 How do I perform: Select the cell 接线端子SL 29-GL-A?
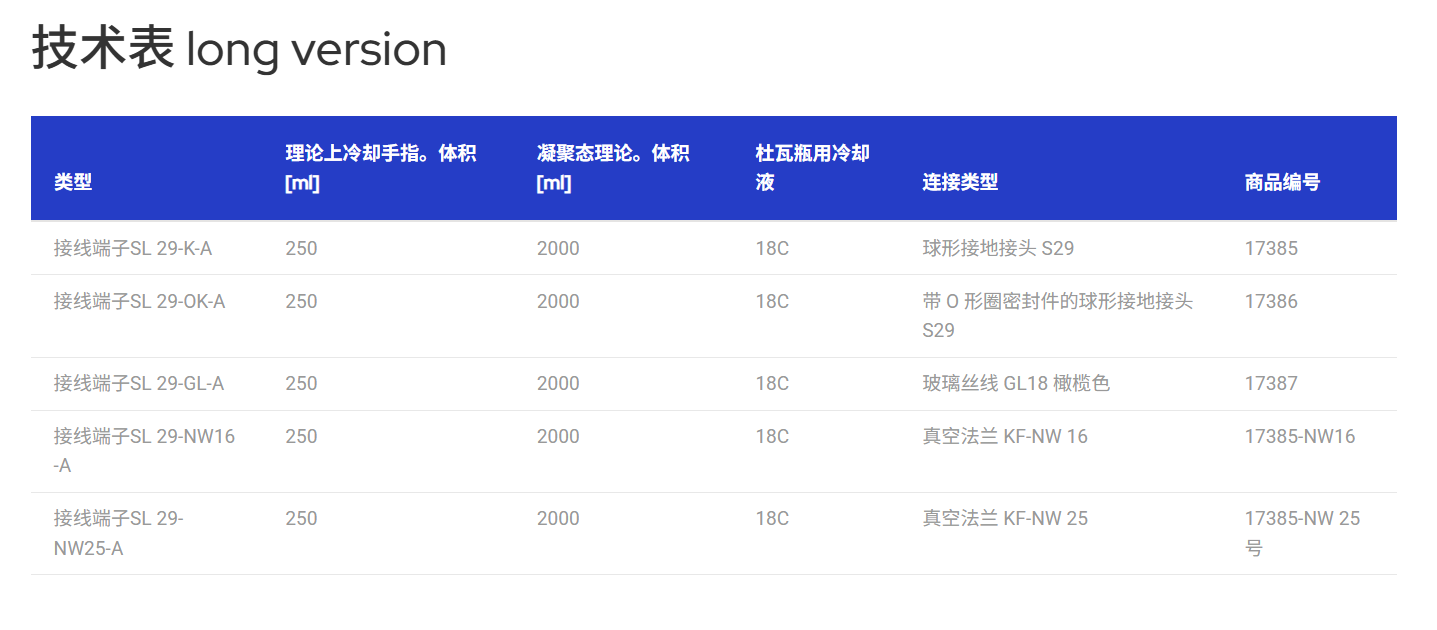(x=139, y=383)
